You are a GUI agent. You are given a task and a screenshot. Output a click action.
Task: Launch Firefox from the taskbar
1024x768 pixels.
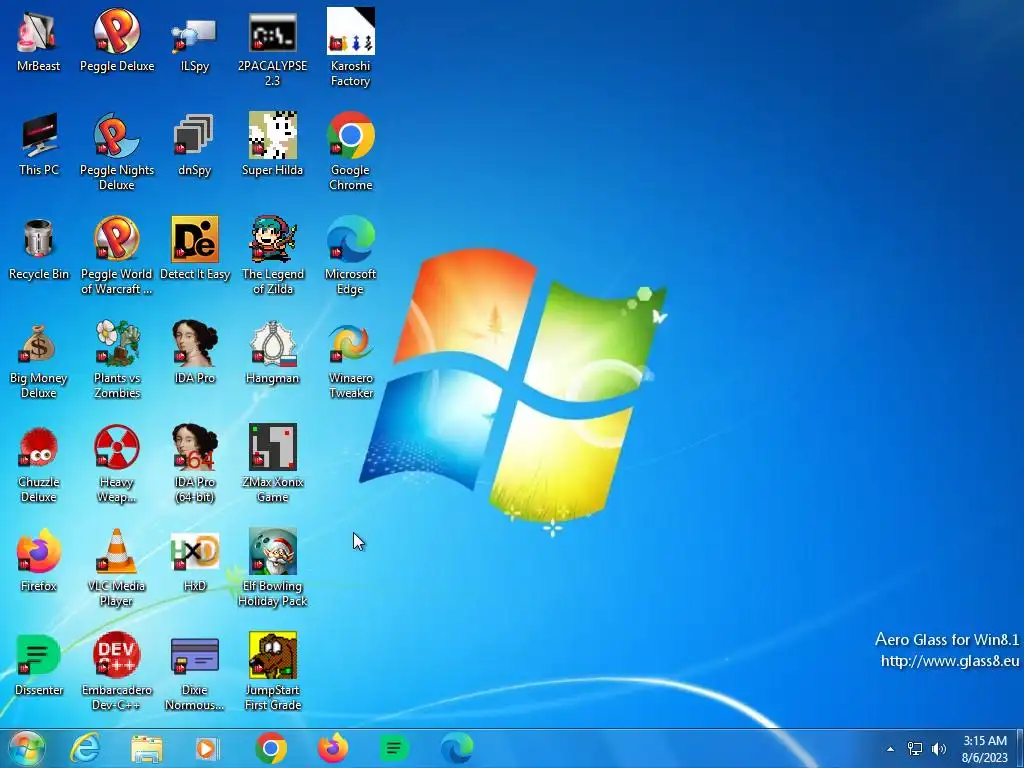click(333, 748)
